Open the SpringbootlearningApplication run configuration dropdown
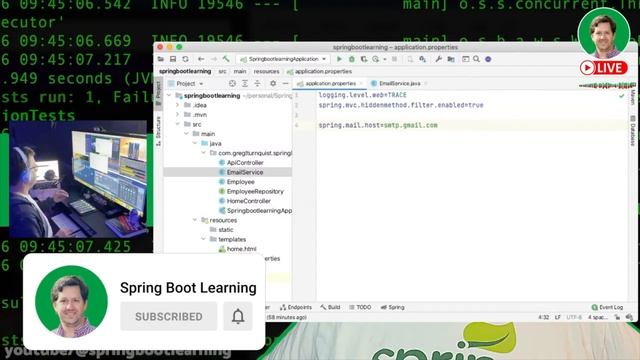Viewport: 640px width, 360px height. click(x=283, y=59)
